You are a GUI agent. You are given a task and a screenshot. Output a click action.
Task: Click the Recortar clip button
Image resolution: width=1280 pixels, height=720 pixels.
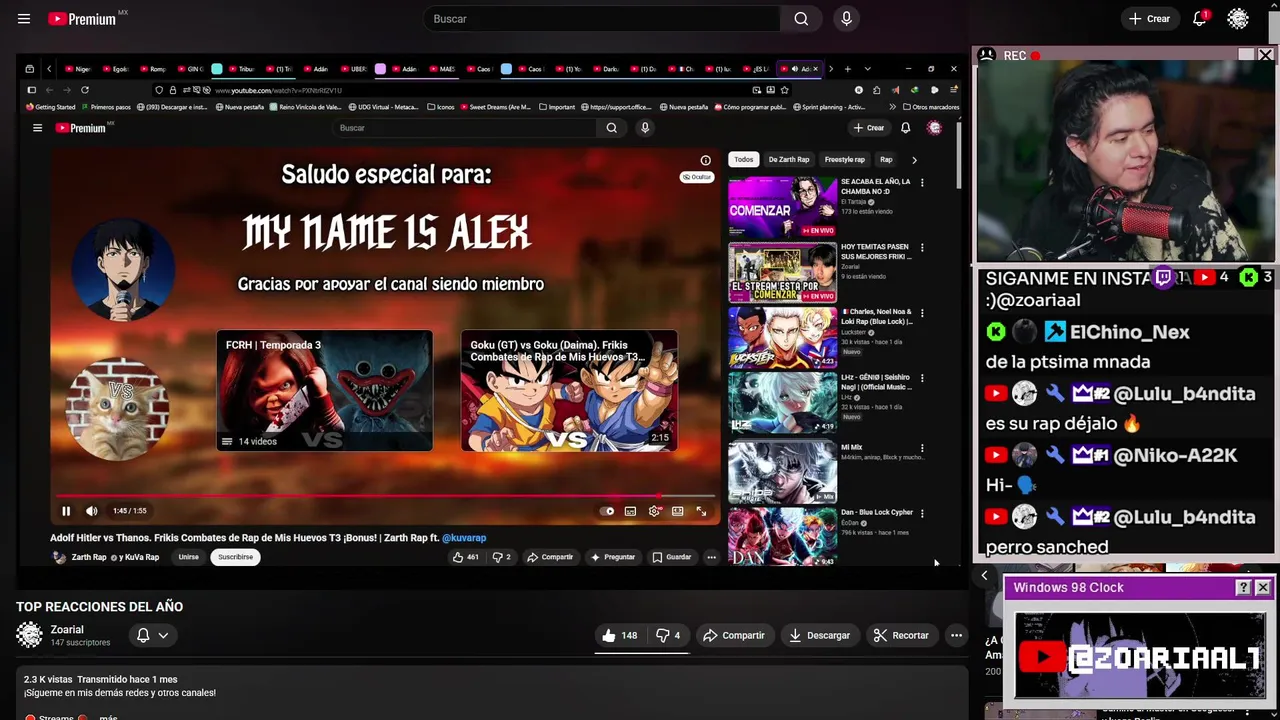click(x=901, y=635)
